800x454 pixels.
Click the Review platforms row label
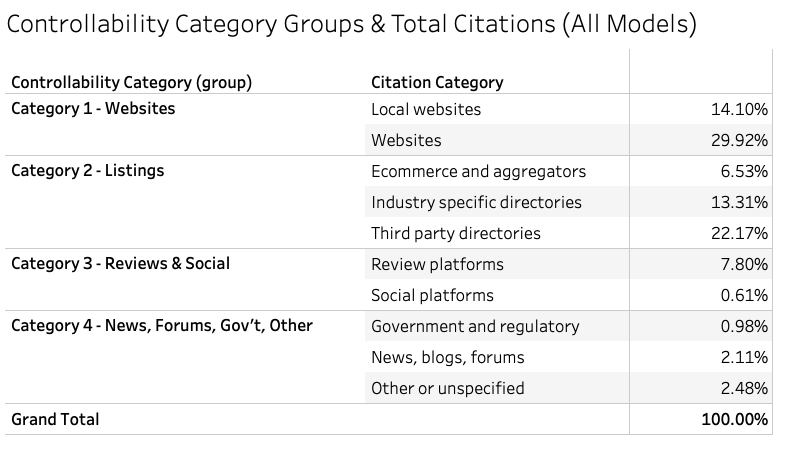[x=437, y=264]
